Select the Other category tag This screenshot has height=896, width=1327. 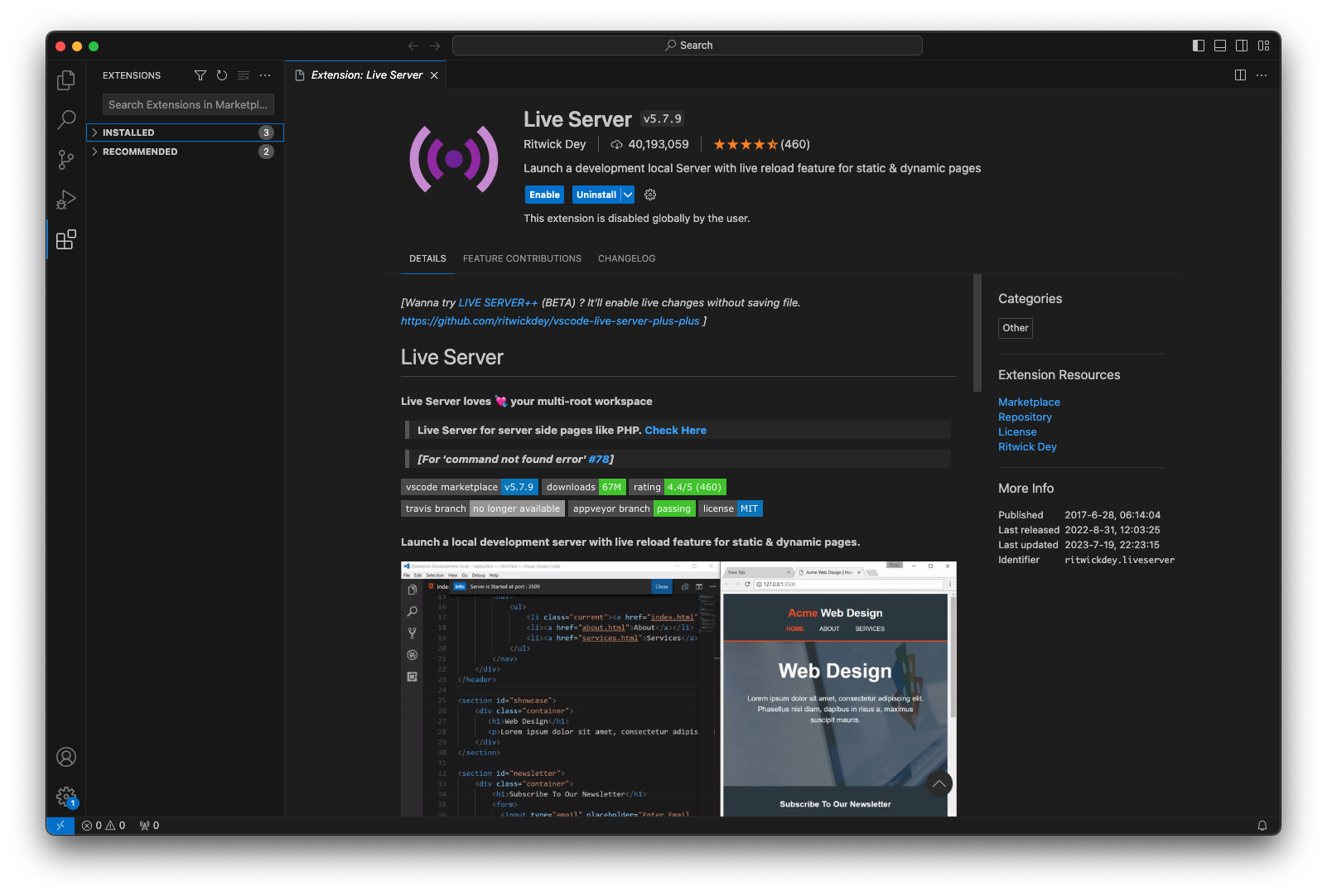click(1016, 328)
